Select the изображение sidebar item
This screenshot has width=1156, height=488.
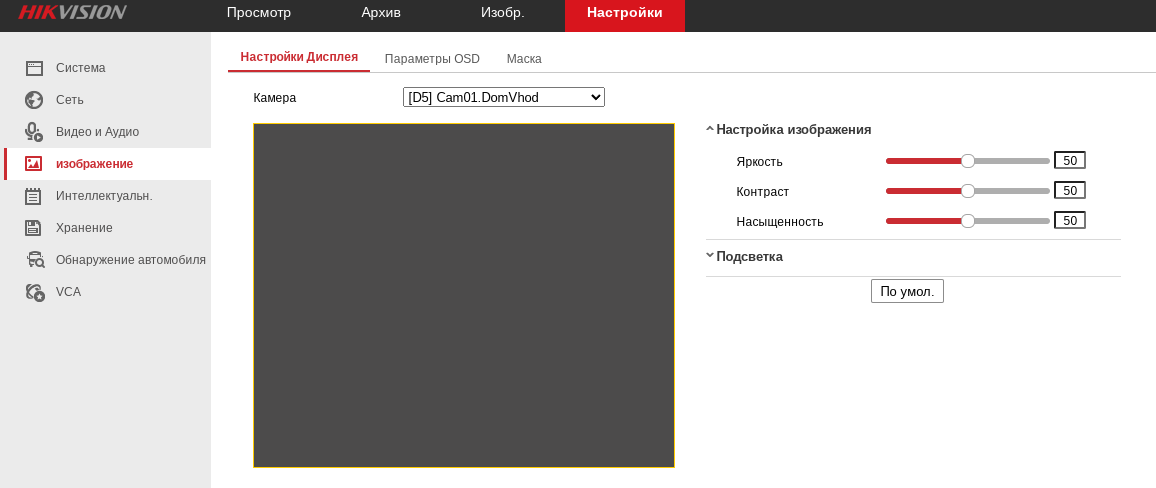pyautogui.click(x=108, y=164)
